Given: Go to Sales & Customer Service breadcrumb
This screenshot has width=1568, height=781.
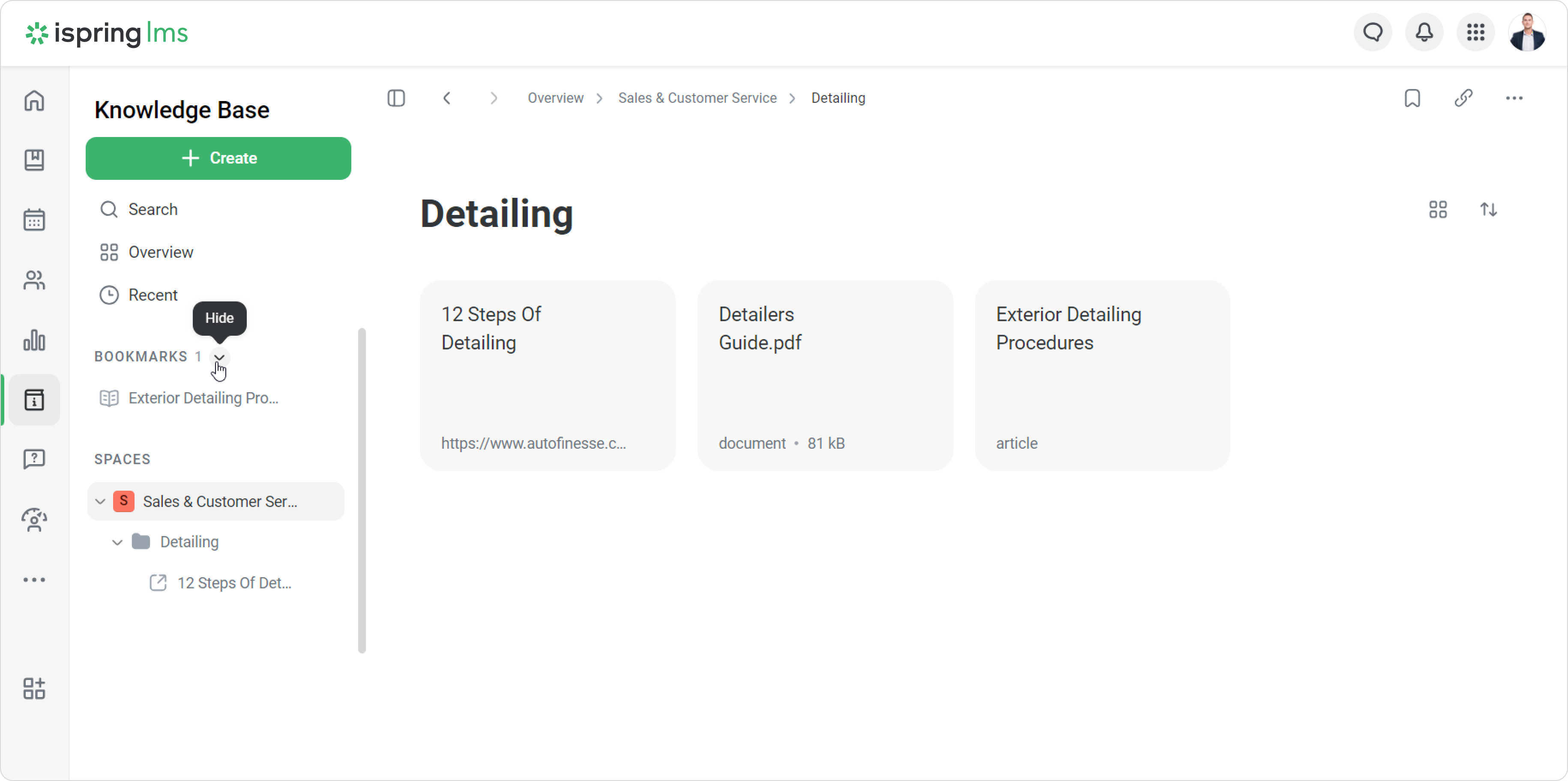Looking at the screenshot, I should [x=697, y=98].
